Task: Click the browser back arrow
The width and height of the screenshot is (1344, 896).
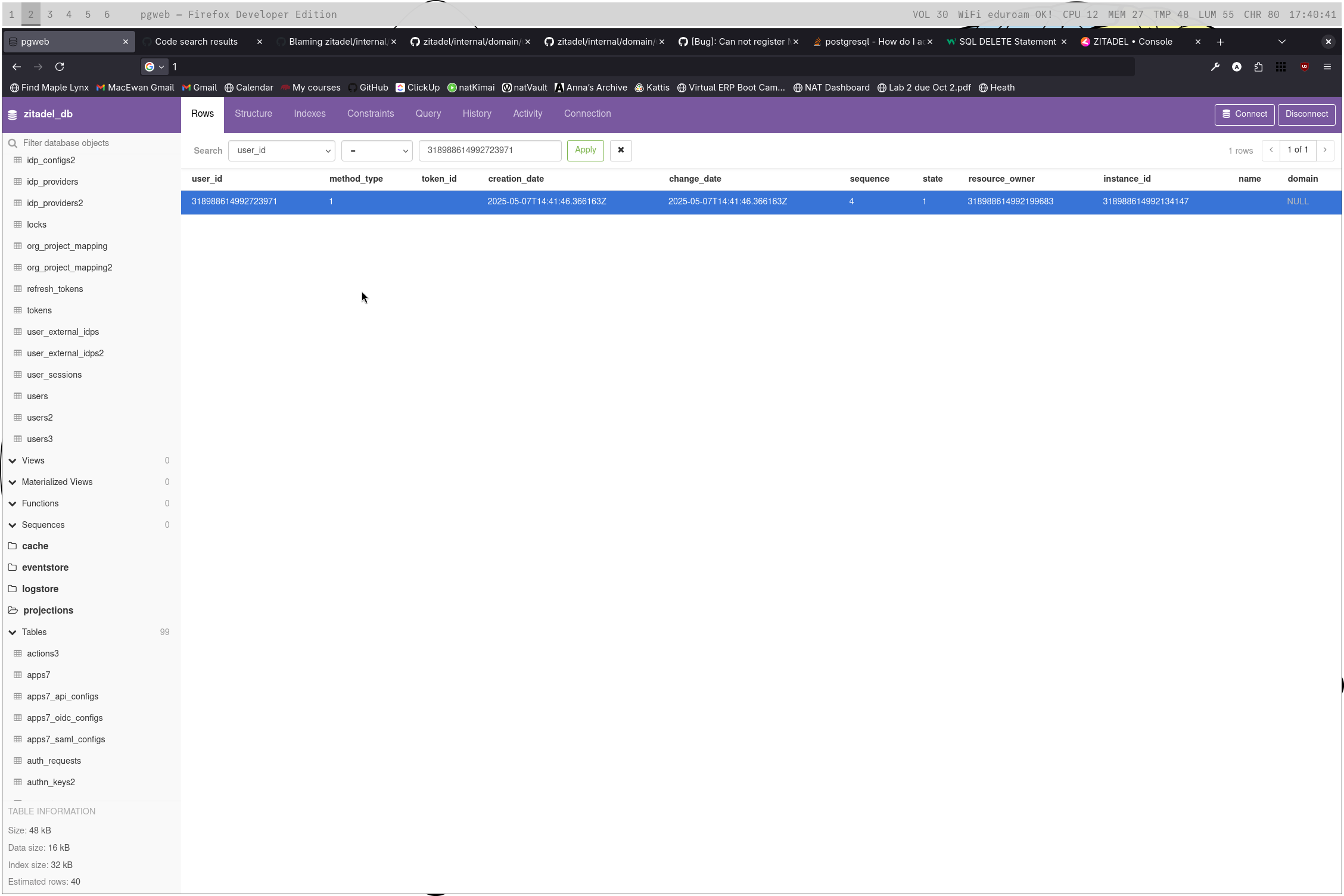Action: 17,67
